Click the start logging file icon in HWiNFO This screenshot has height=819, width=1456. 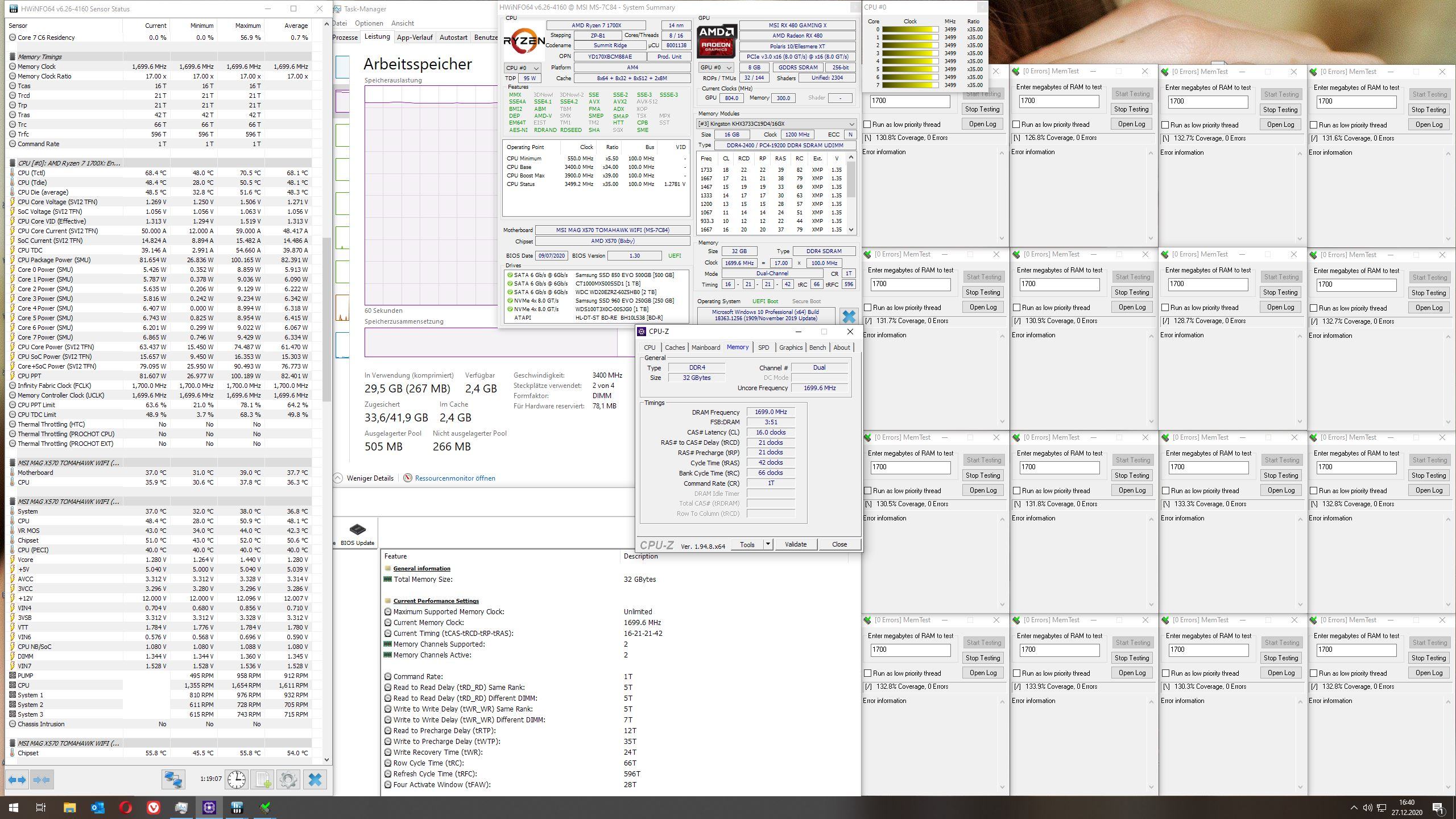point(263,780)
